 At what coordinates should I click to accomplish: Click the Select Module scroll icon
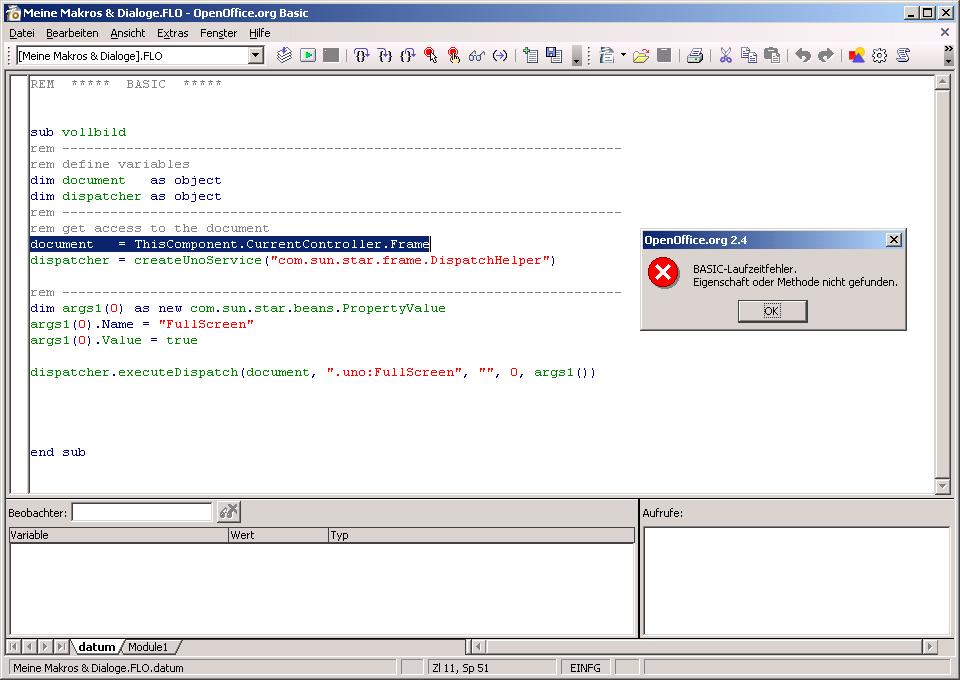coord(903,56)
